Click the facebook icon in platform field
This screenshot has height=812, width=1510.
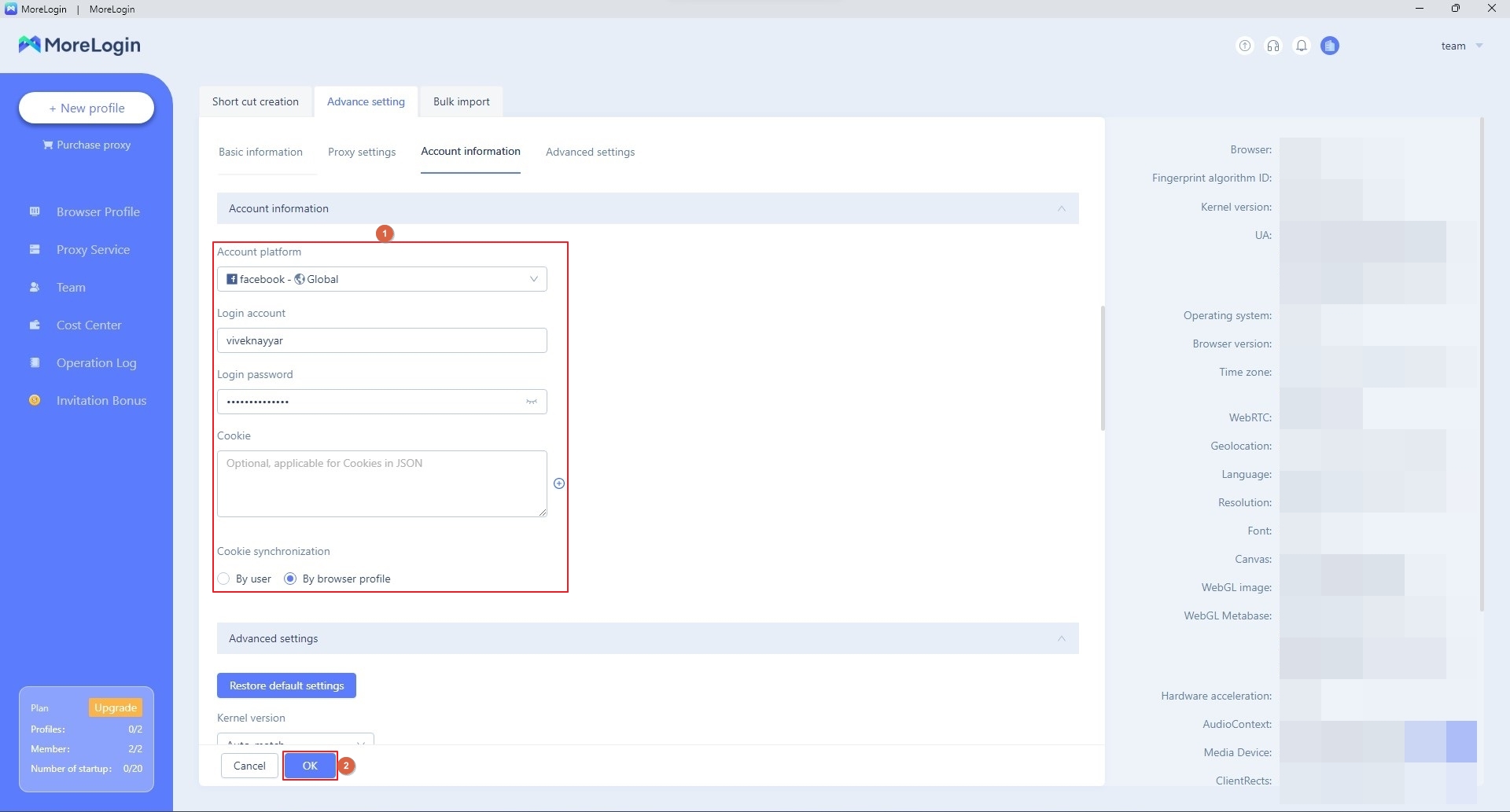coord(232,279)
